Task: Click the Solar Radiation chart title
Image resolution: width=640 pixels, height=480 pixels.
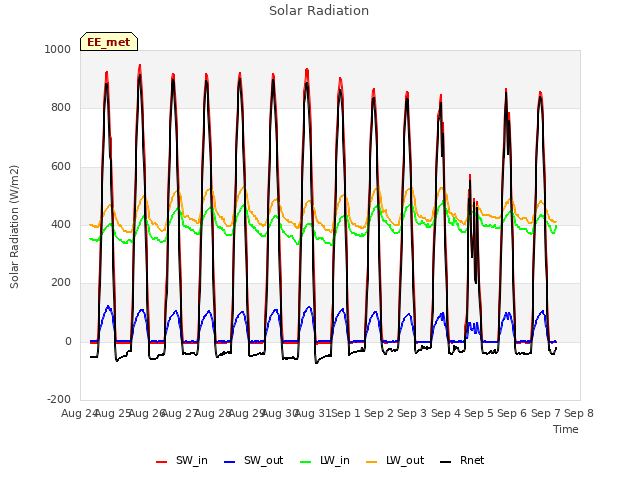Action: [x=319, y=11]
